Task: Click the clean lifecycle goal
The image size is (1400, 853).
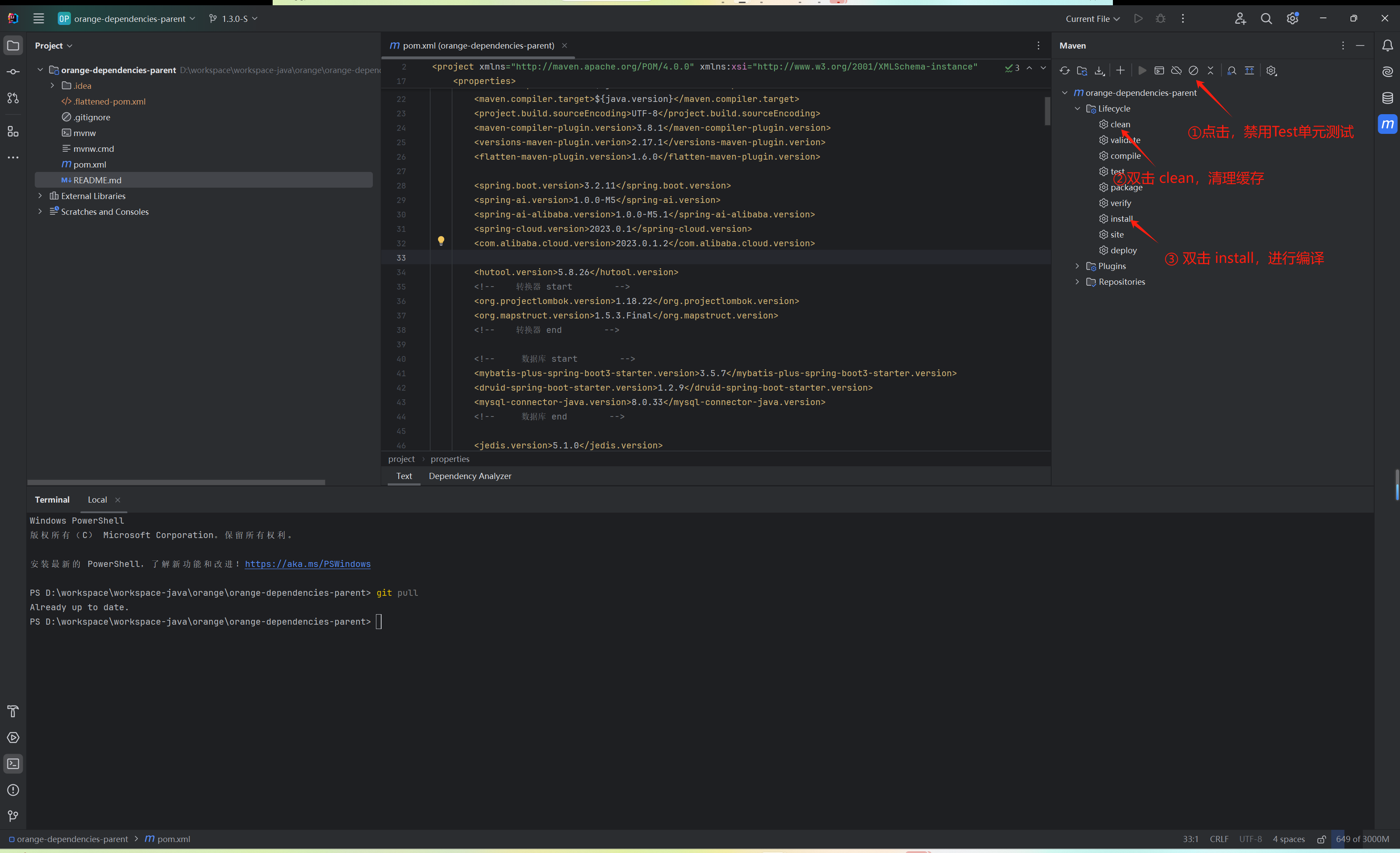Action: 1120,124
